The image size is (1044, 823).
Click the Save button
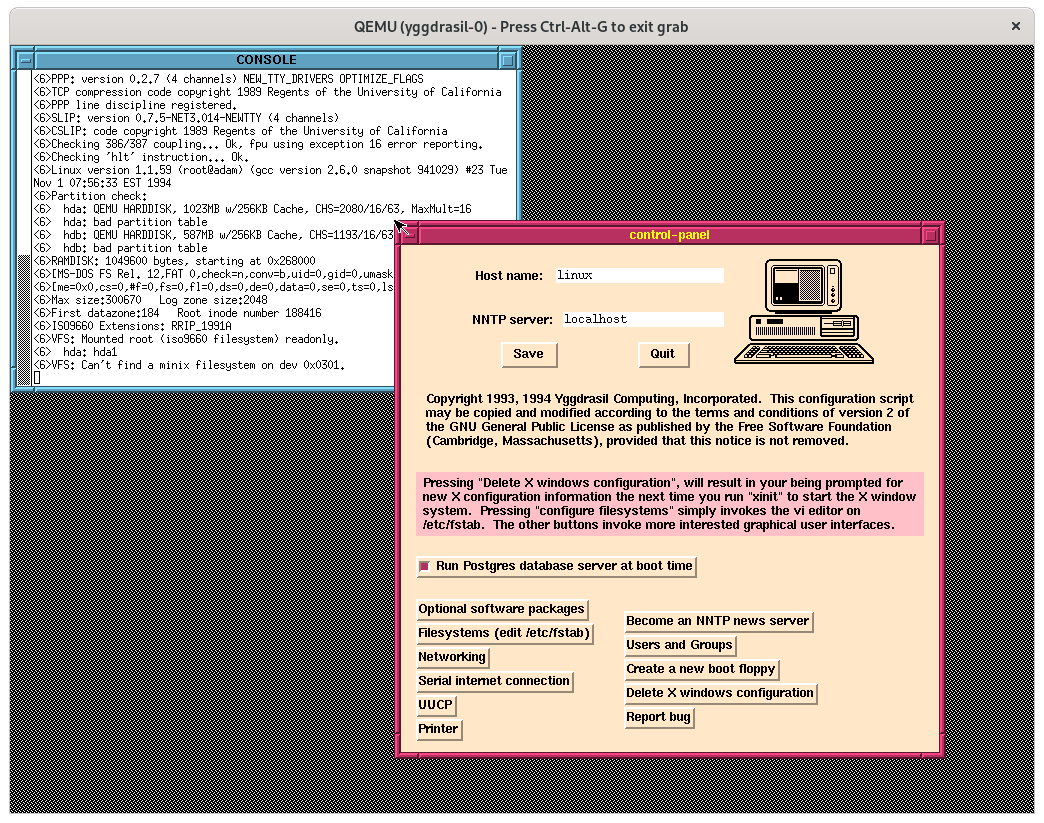point(529,354)
